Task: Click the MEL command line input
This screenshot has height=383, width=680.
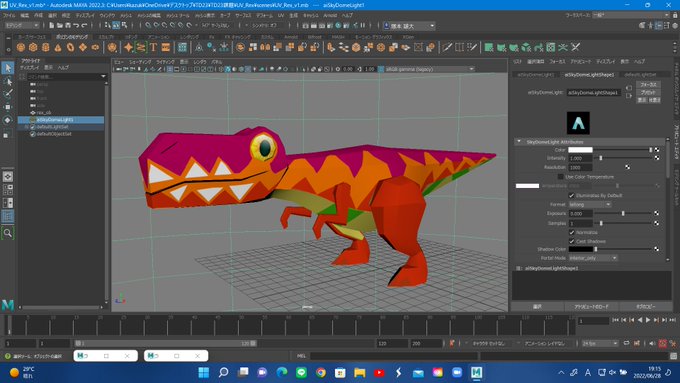Action: pyautogui.click(x=394, y=356)
